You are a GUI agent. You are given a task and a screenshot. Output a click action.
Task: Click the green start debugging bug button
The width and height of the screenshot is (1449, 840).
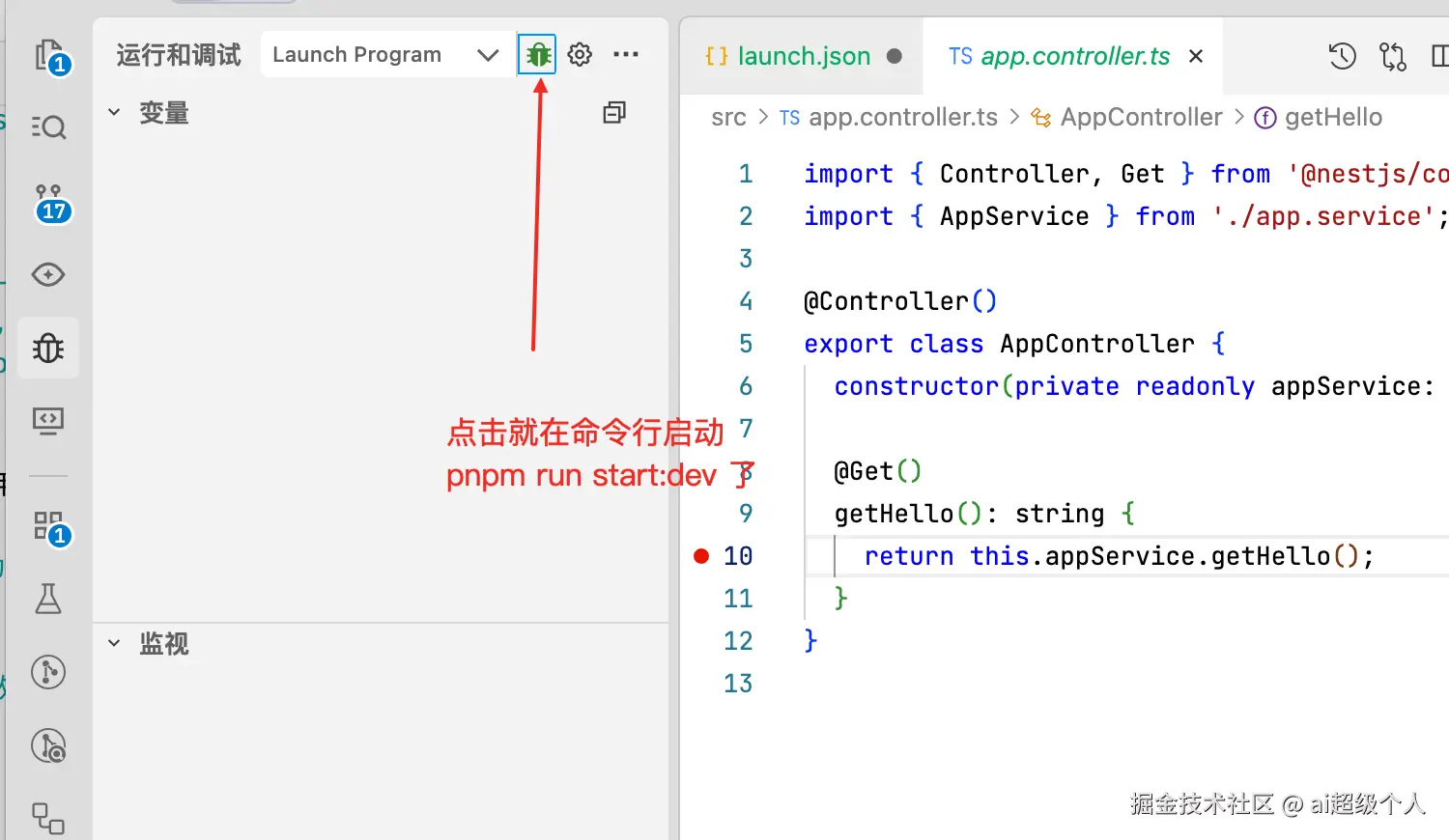pyautogui.click(x=537, y=55)
